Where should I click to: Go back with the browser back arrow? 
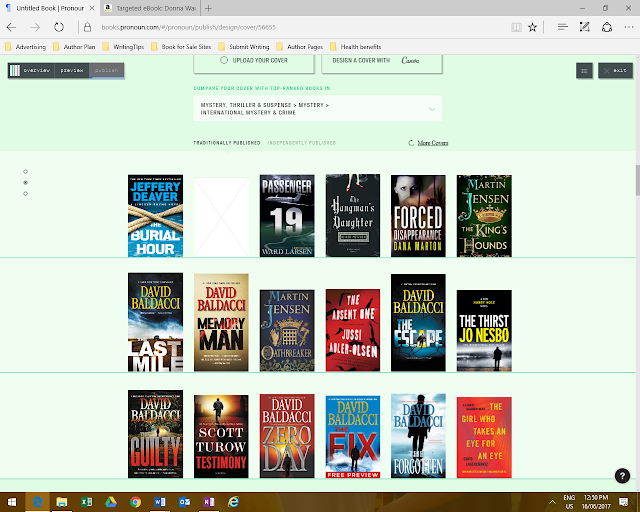[11, 27]
